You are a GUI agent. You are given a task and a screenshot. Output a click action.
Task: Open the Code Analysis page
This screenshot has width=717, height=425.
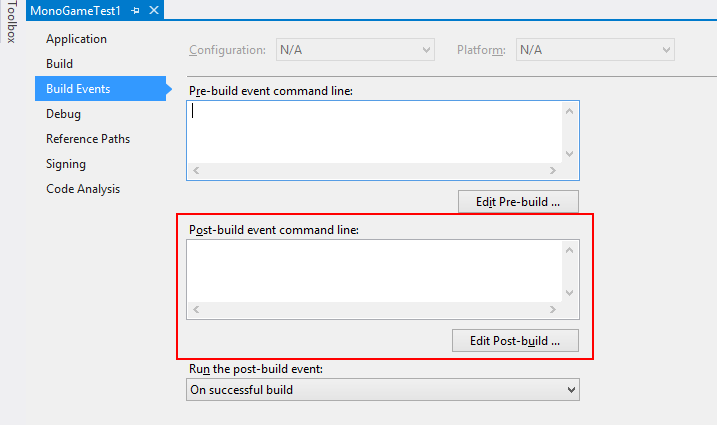[83, 189]
